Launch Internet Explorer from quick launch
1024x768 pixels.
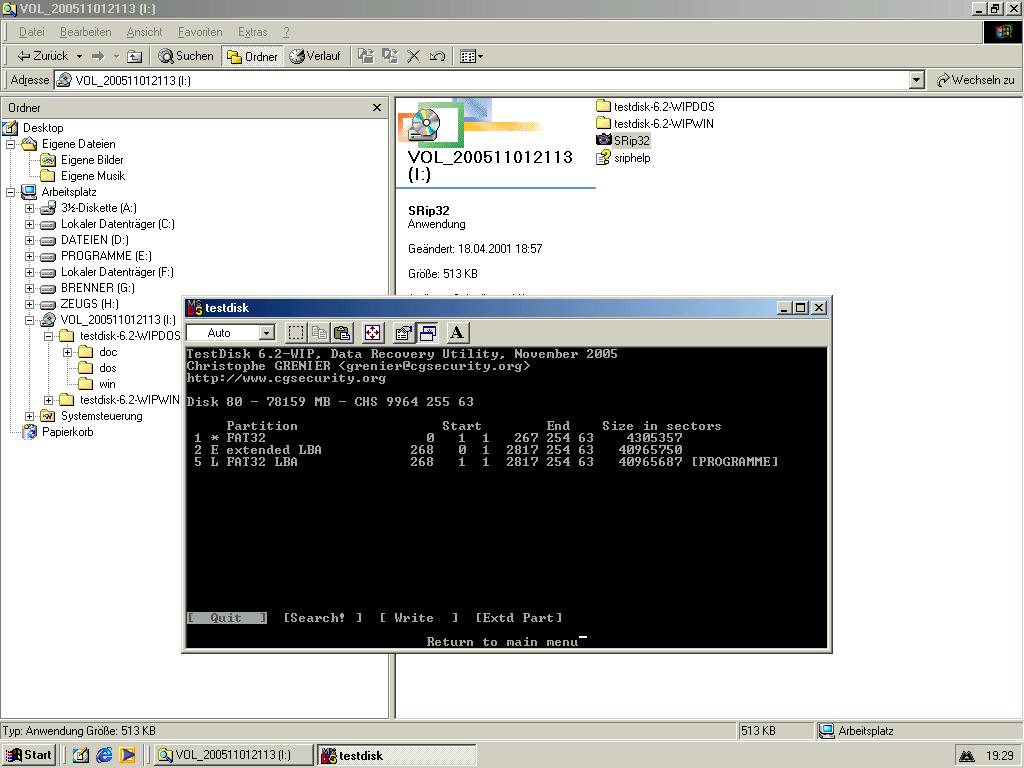[104, 756]
